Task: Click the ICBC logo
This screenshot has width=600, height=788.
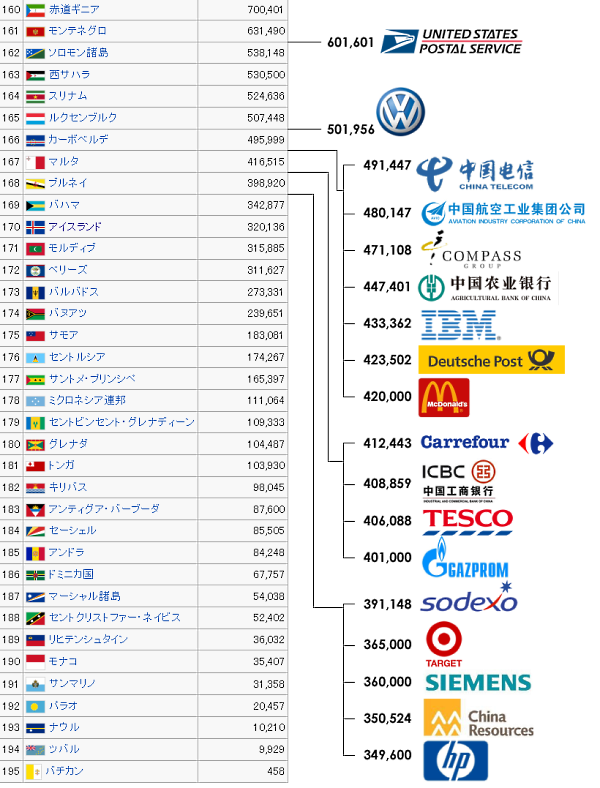Action: pos(458,481)
